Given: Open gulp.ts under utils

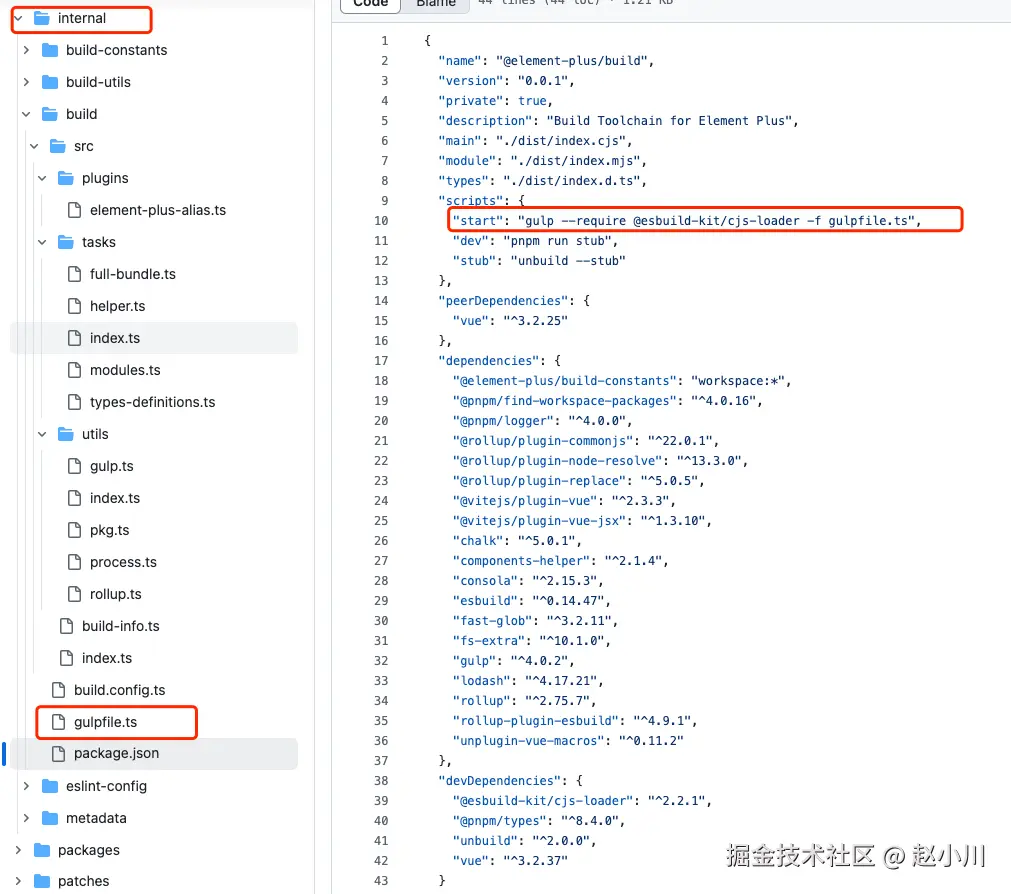Looking at the screenshot, I should (112, 466).
